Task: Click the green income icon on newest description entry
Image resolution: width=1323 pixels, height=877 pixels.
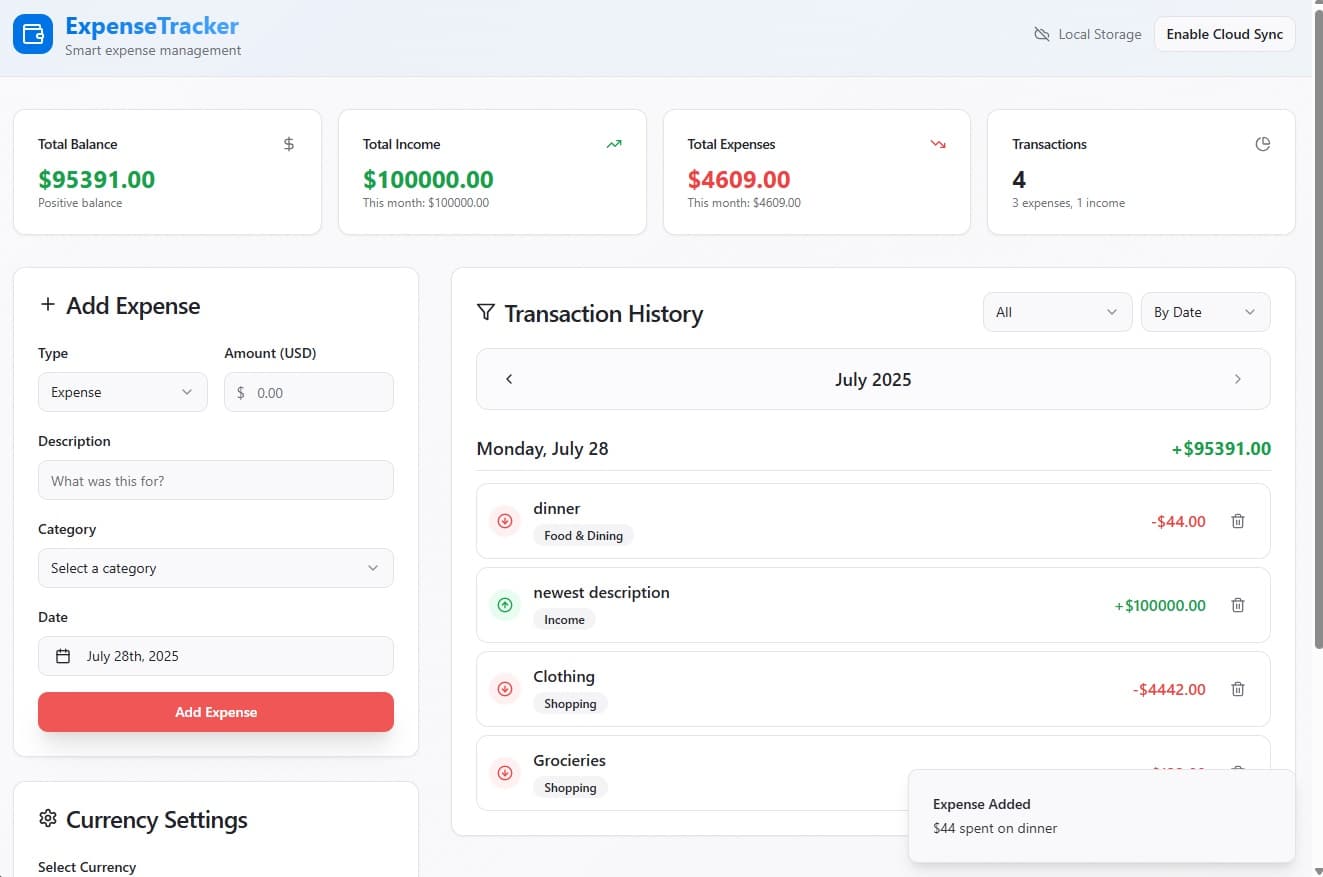Action: coord(505,605)
